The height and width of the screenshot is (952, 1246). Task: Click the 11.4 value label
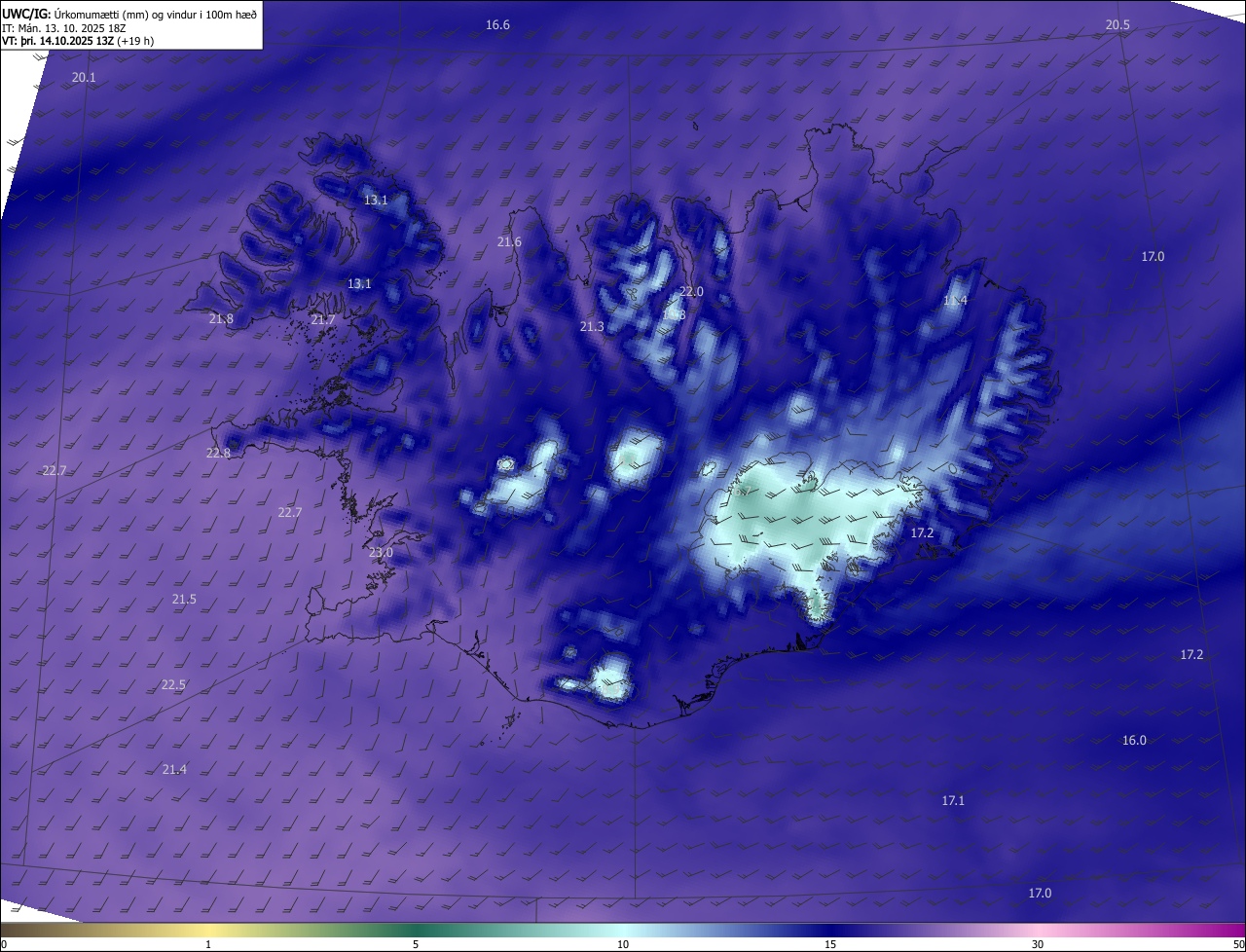[x=955, y=300]
